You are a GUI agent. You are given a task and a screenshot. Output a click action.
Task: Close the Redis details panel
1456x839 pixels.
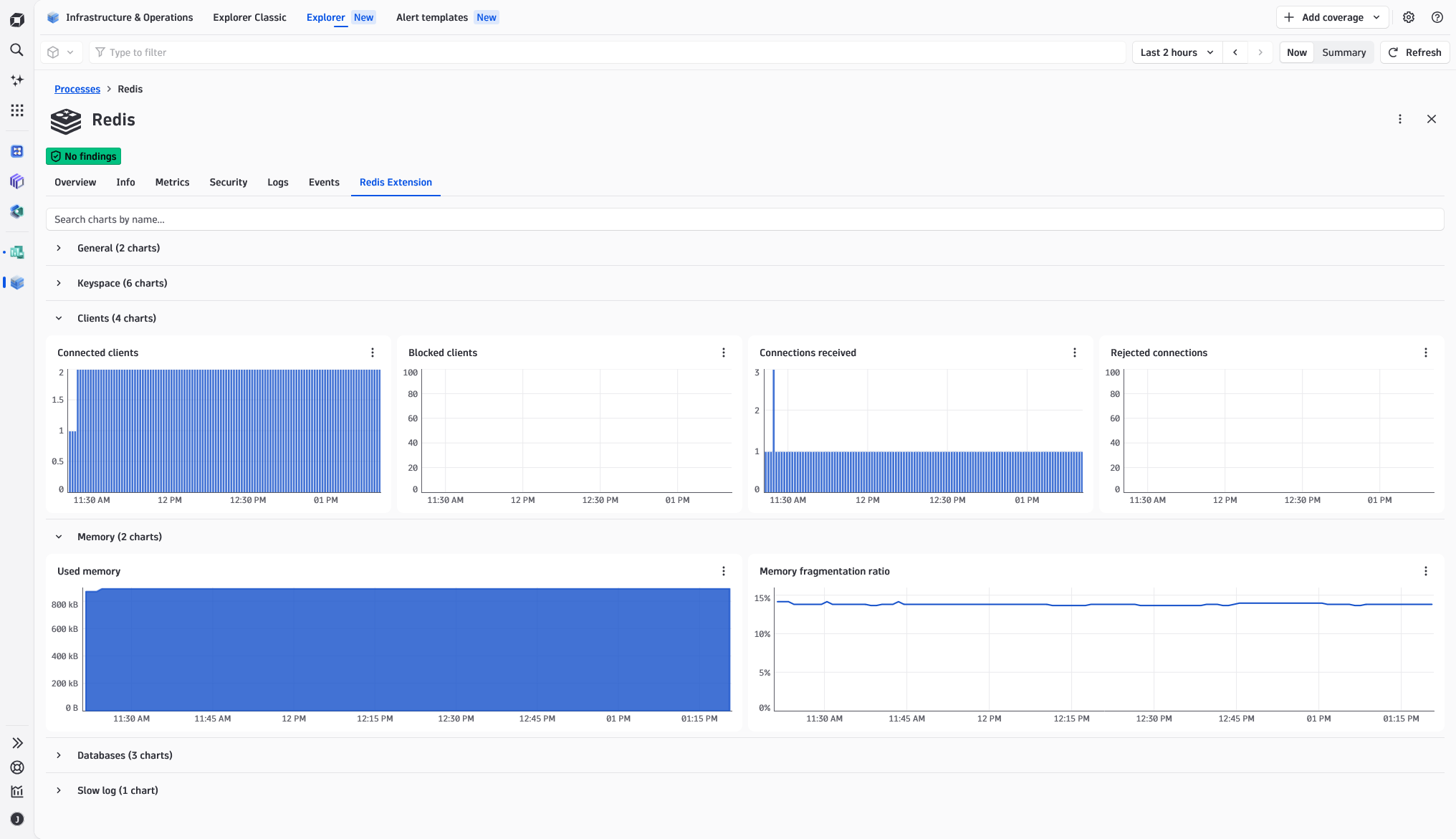pyautogui.click(x=1432, y=119)
